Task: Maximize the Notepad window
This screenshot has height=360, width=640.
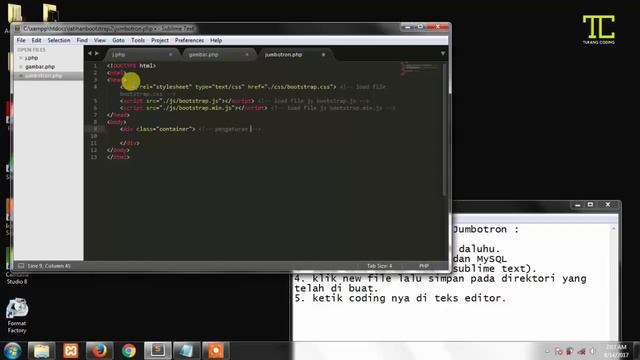Action: 590,205
